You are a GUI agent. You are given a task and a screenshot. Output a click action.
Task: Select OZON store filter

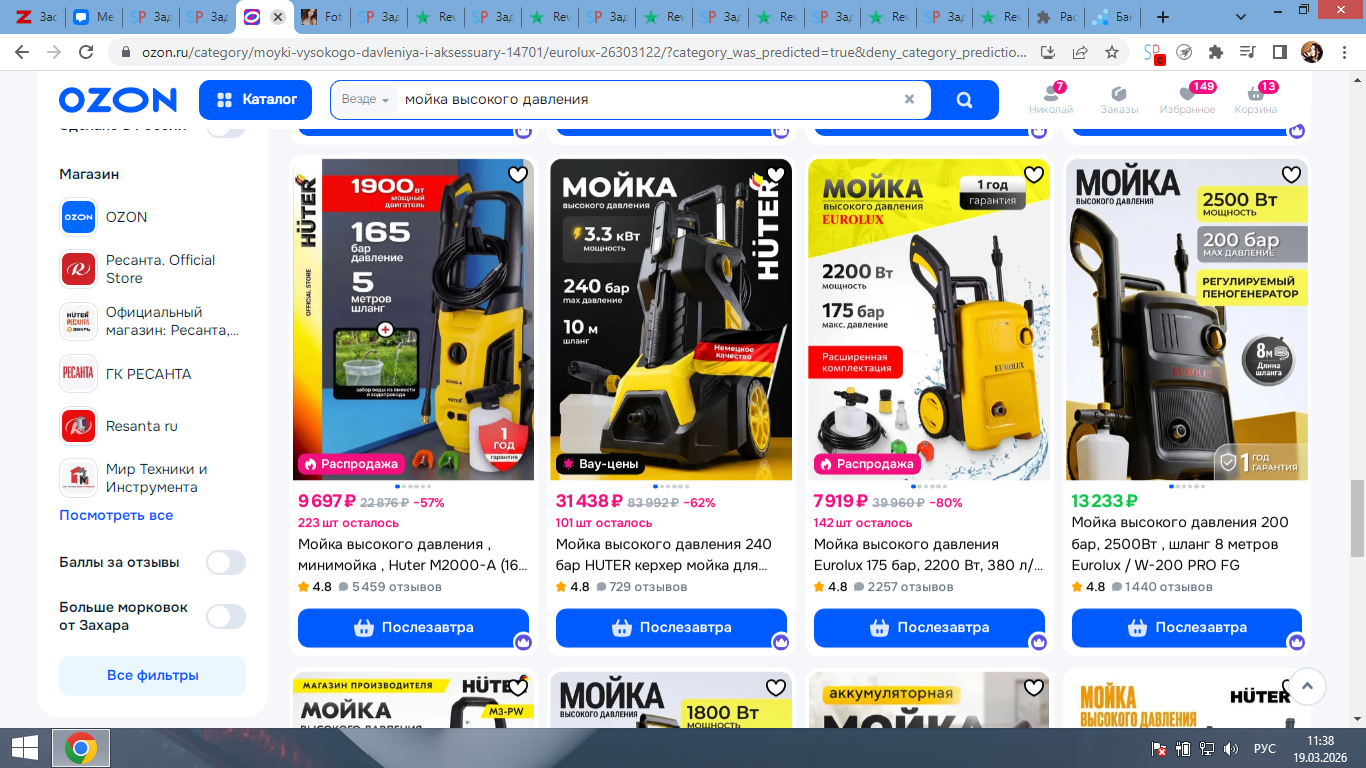(x=127, y=217)
